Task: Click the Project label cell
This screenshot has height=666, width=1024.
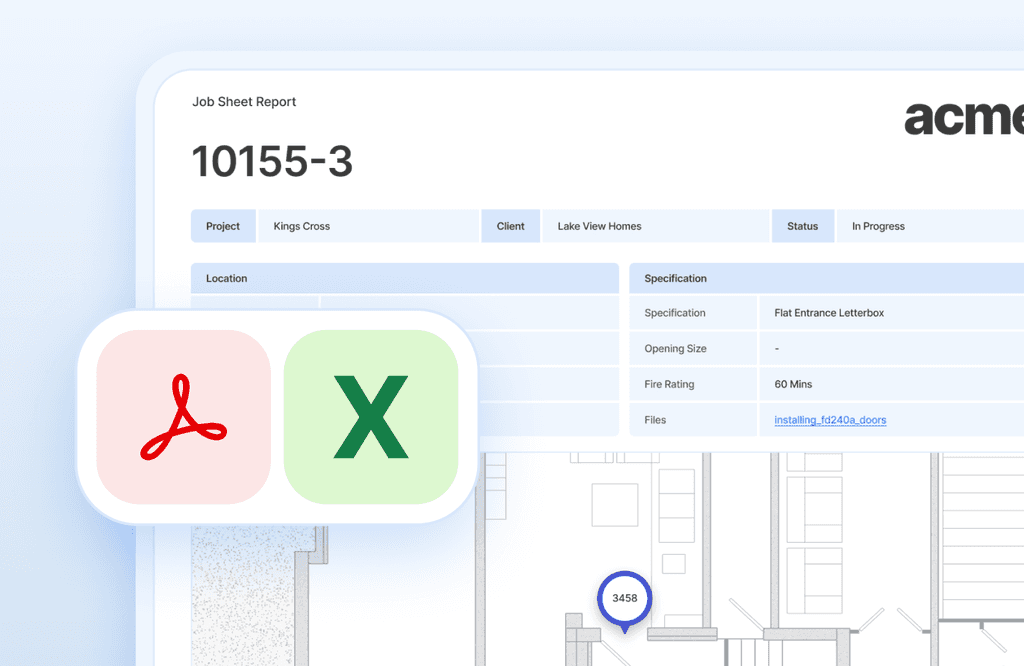Action: coord(223,226)
